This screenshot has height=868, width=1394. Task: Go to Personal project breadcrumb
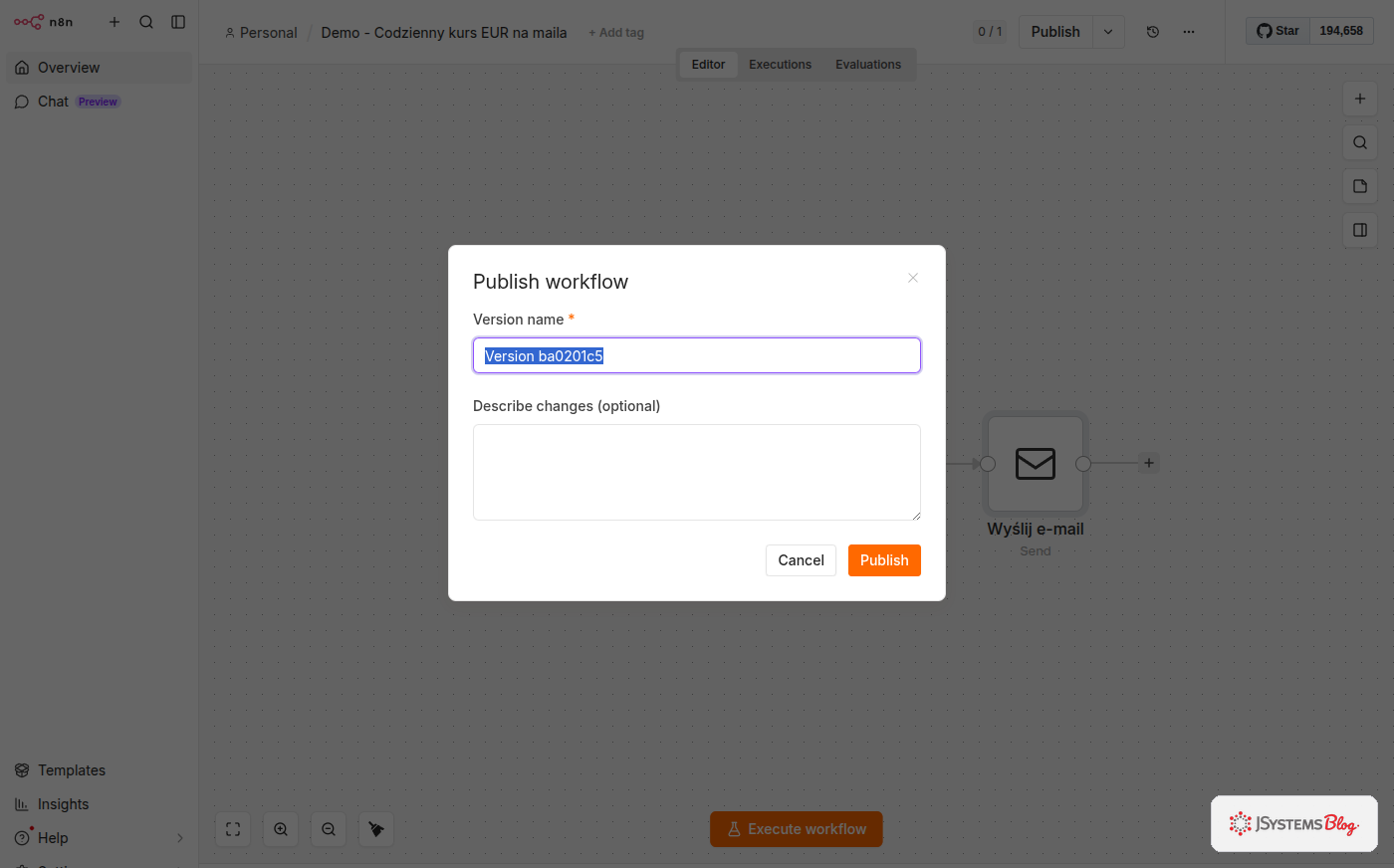point(261,33)
